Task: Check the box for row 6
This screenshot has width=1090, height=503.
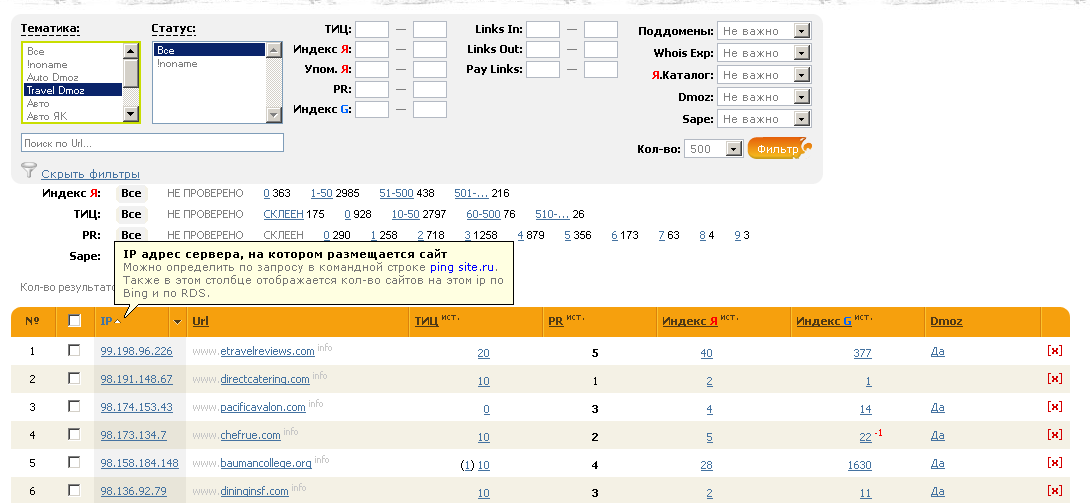Action: point(74,490)
